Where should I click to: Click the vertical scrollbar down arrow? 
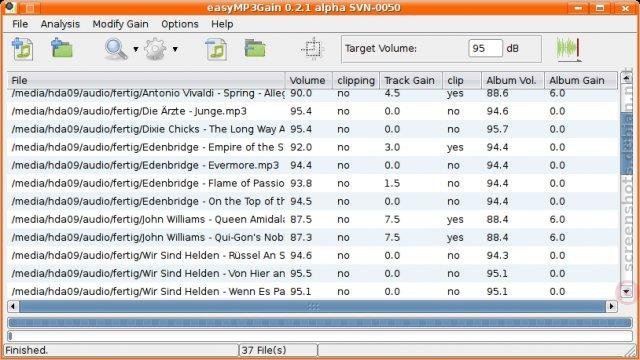pos(626,291)
